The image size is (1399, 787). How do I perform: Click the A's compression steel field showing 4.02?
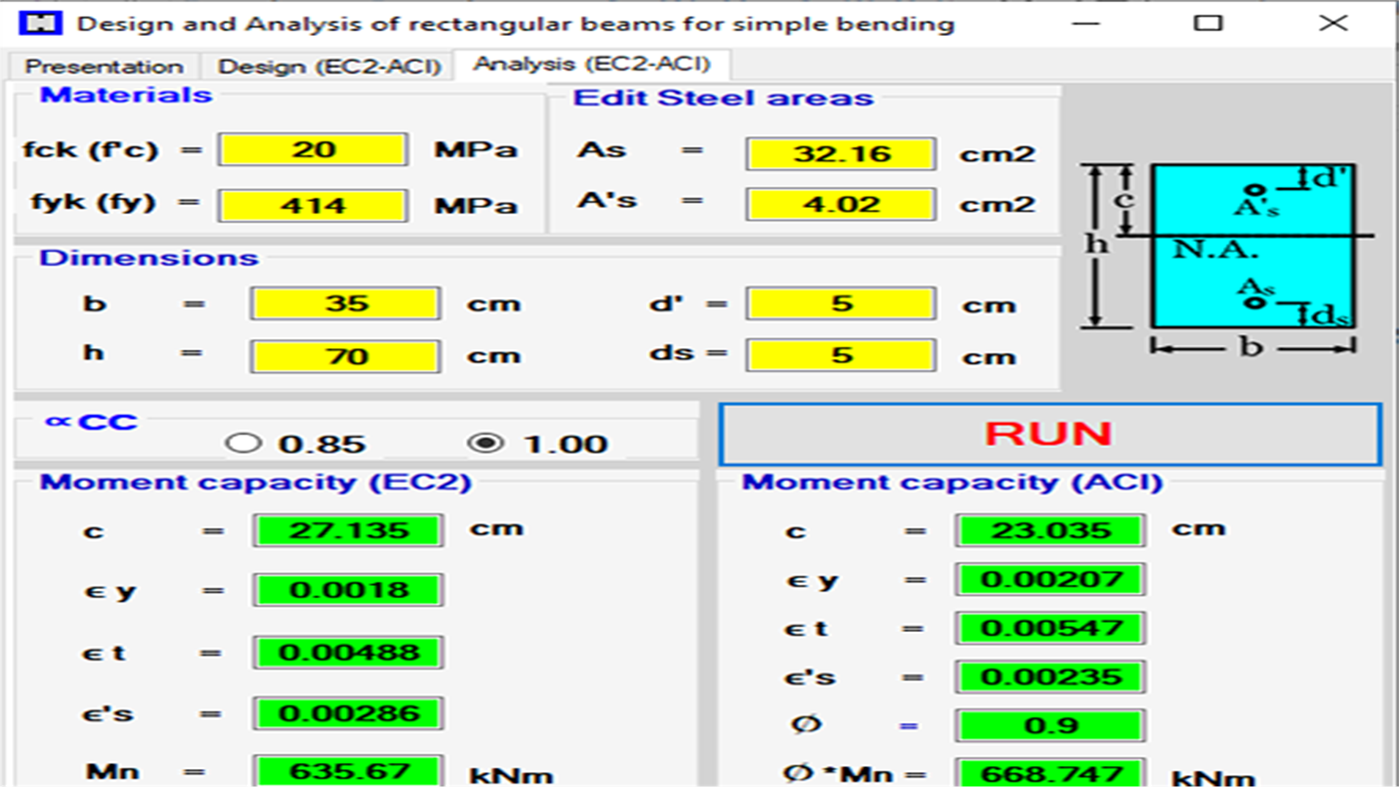point(840,204)
